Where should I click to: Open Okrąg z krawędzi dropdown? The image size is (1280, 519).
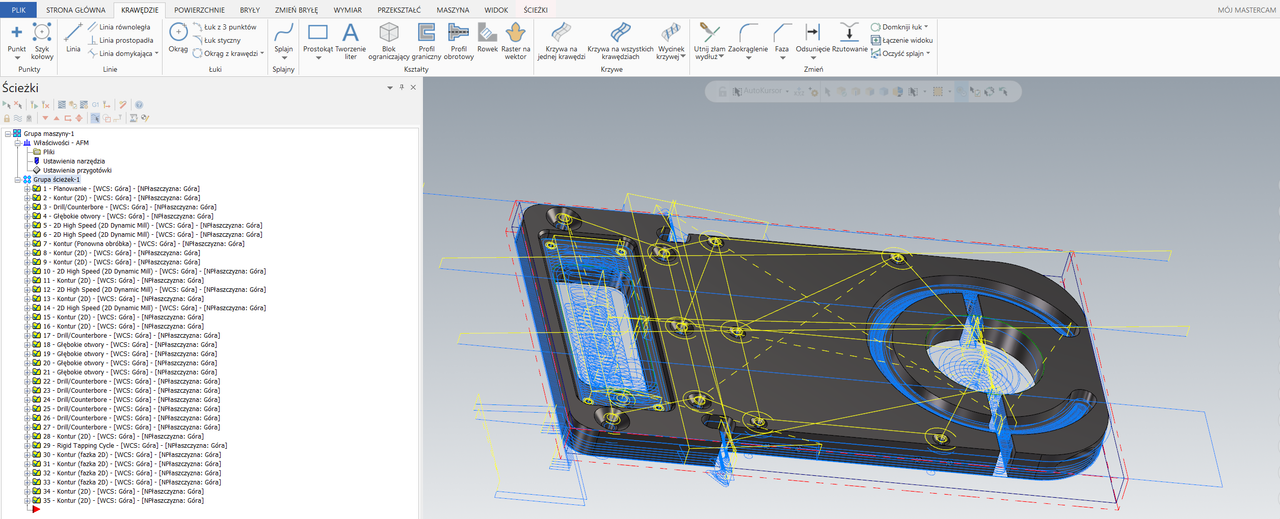[x=262, y=53]
